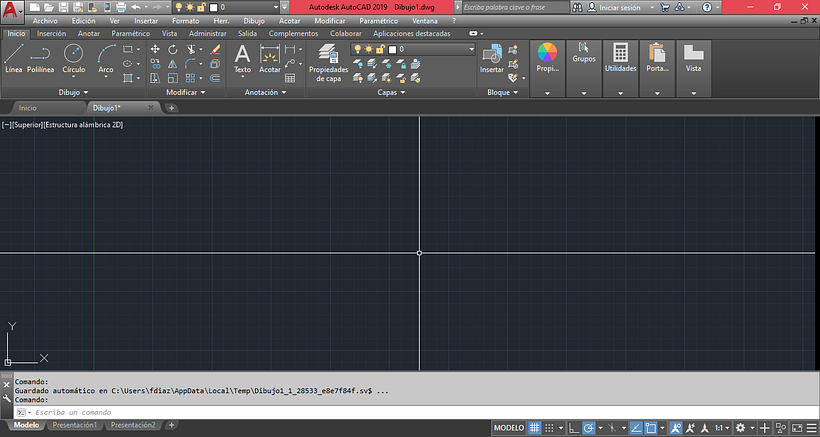
Task: Expand the Bloque panel flyout
Action: [x=502, y=92]
